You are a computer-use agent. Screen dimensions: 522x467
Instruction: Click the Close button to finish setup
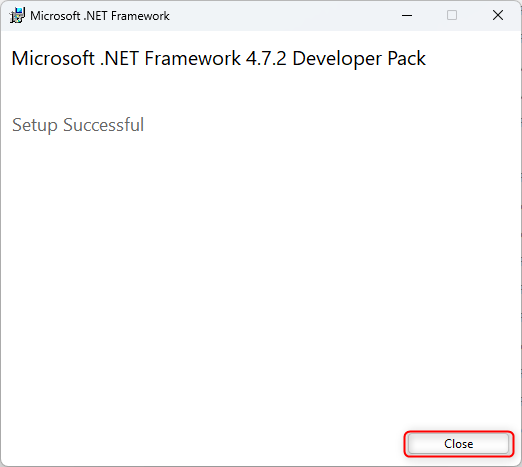point(459,444)
